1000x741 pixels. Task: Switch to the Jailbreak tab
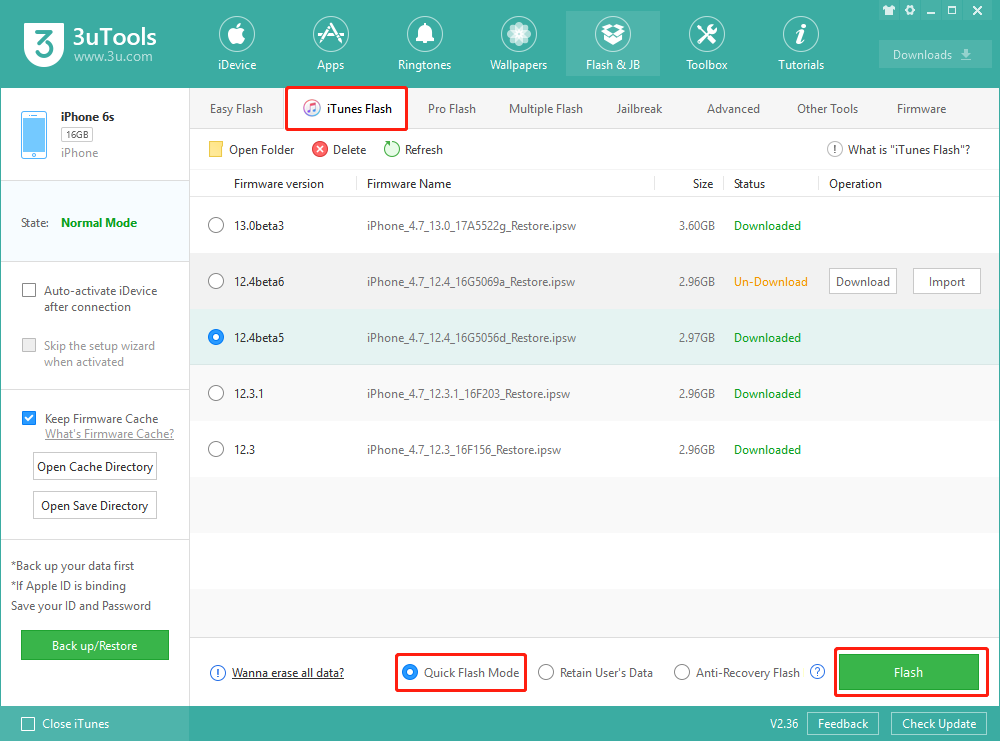[639, 109]
